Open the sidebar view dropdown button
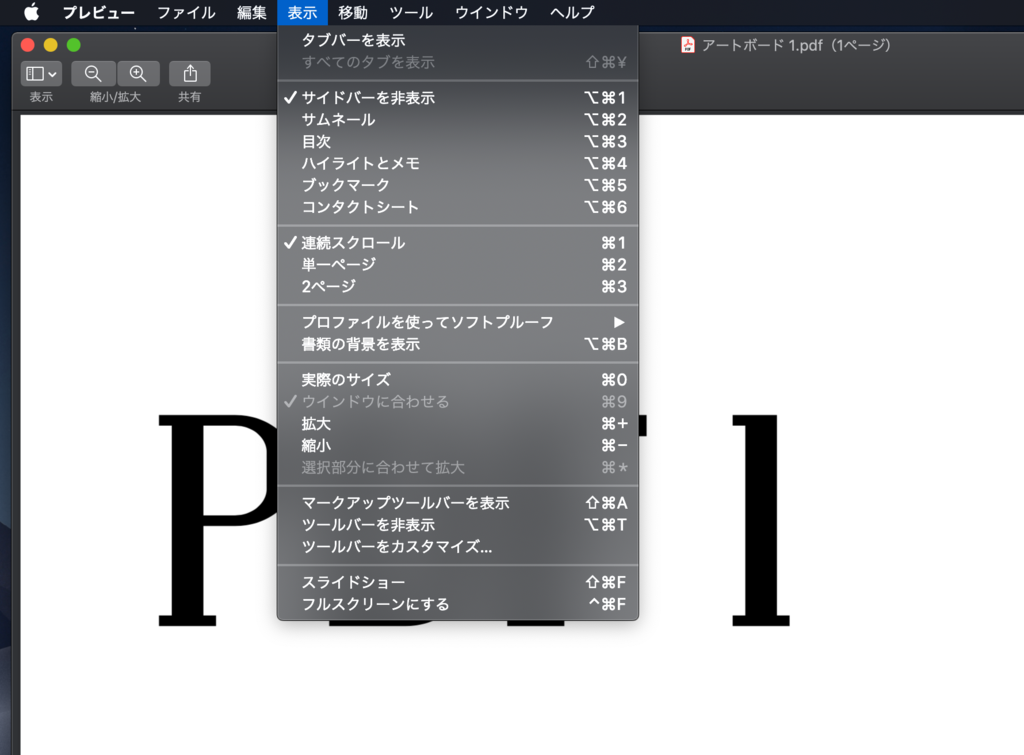The image size is (1024, 755). [x=41, y=74]
